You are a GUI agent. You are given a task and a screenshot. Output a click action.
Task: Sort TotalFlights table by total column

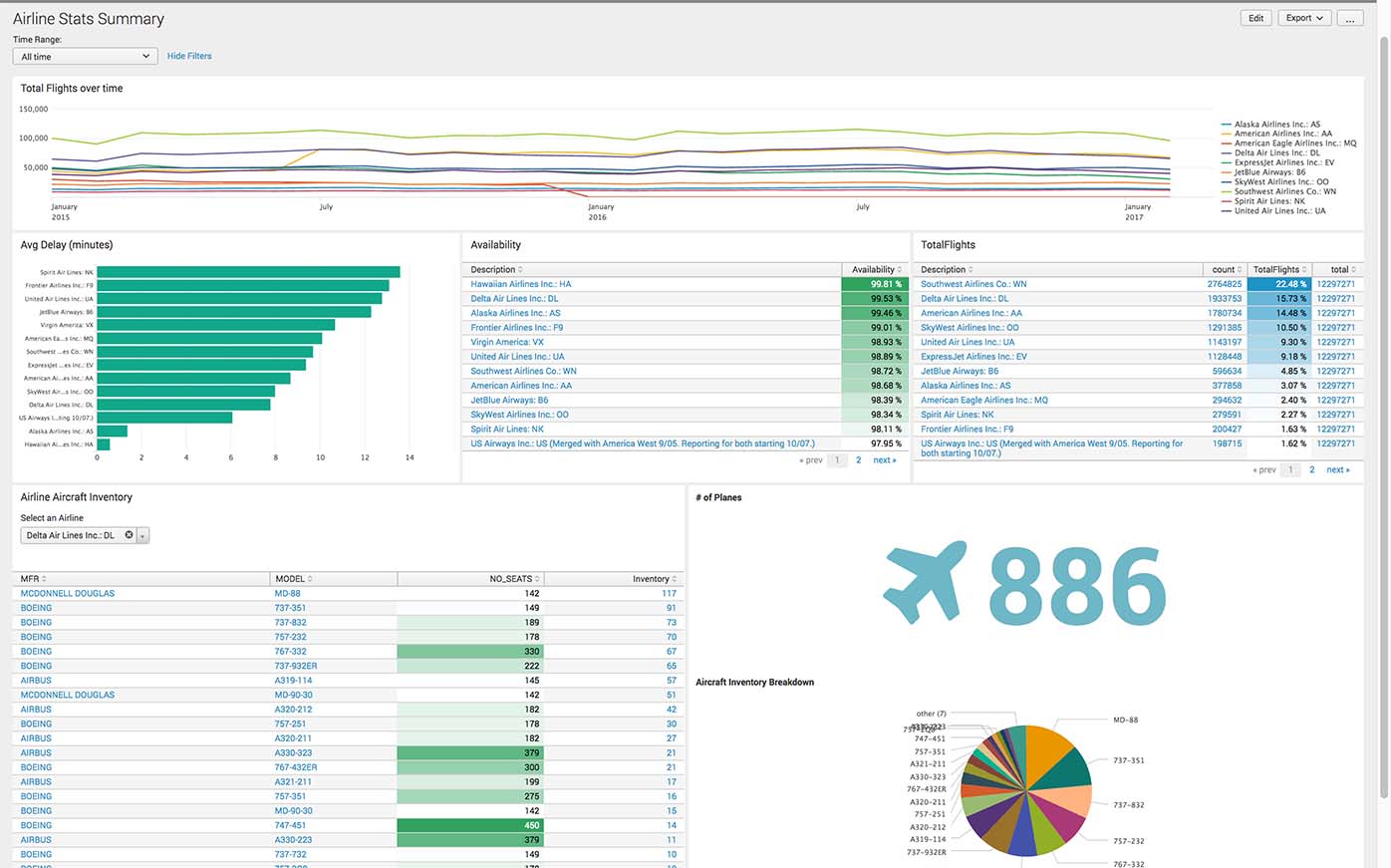pyautogui.click(x=1343, y=270)
